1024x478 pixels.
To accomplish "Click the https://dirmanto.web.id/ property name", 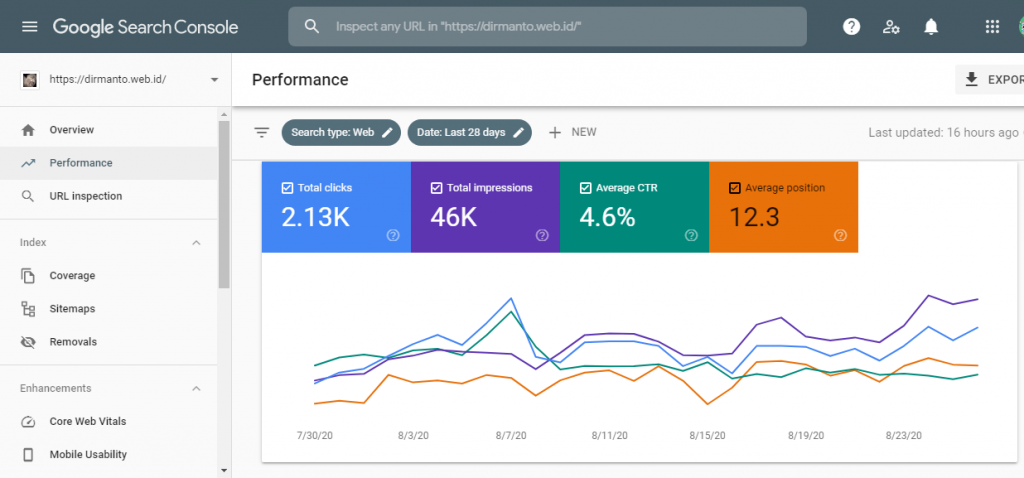I will point(108,80).
